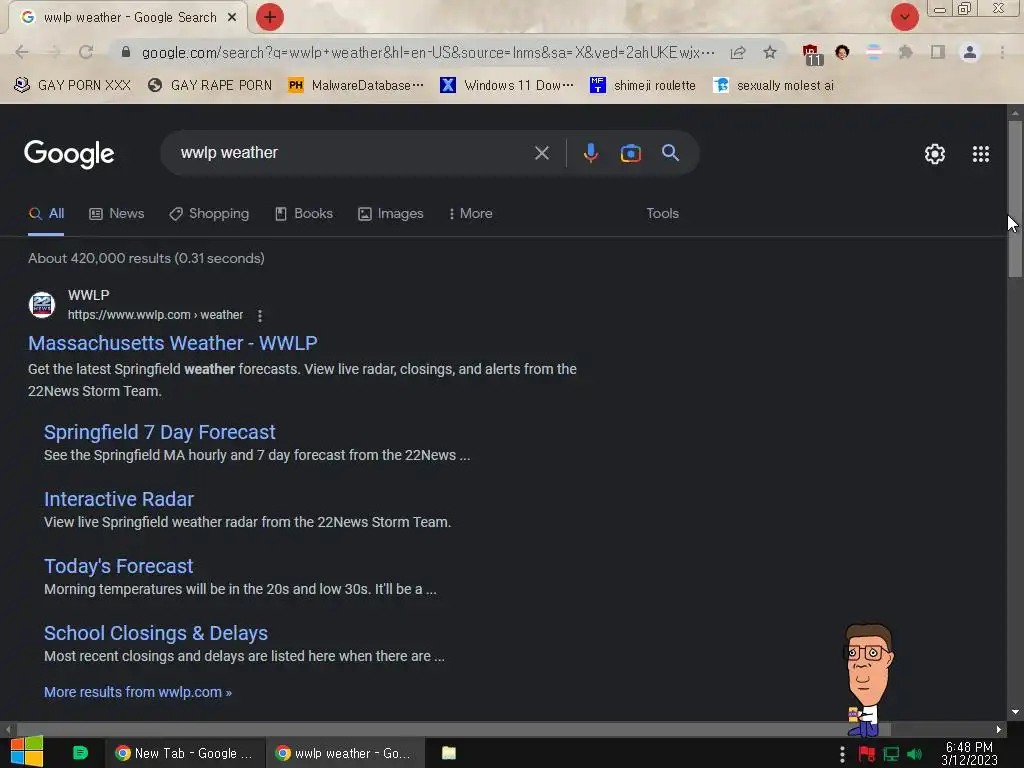Close the wwlp weather browser tab

pyautogui.click(x=232, y=18)
